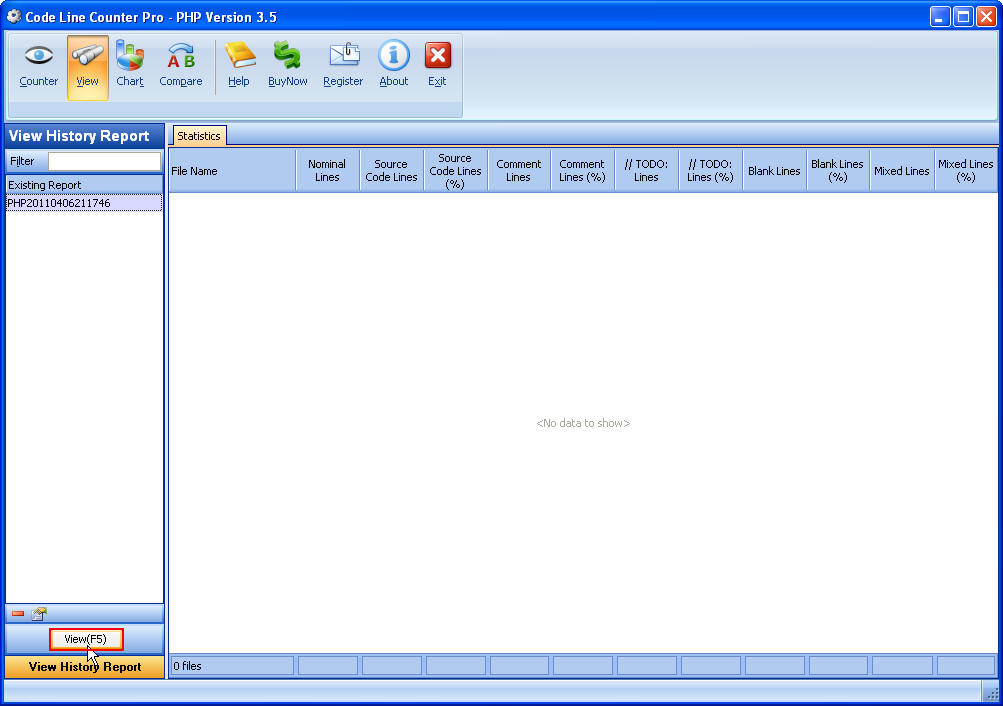Image resolution: width=1003 pixels, height=706 pixels.
Task: Click the Comment Lines (%) column header
Action: 582,169
